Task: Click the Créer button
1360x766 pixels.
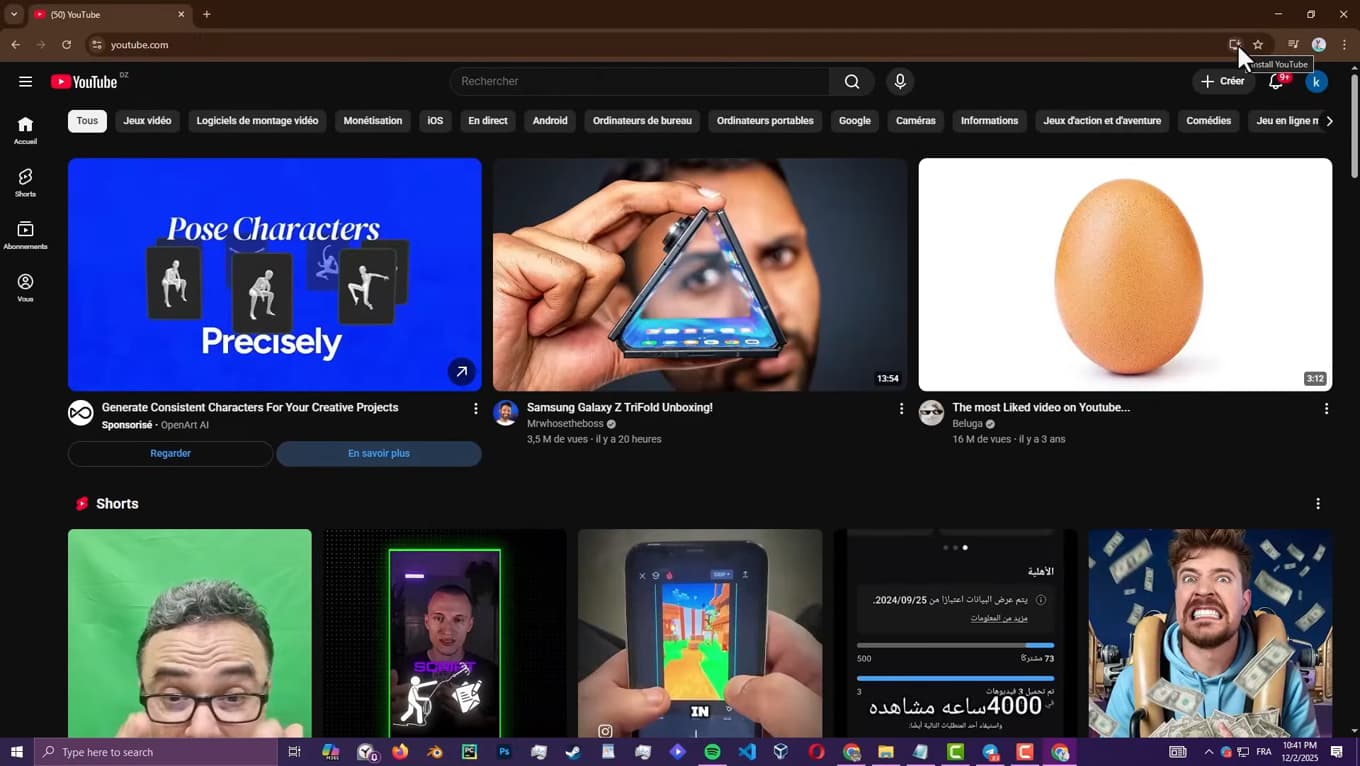Action: pos(1224,82)
